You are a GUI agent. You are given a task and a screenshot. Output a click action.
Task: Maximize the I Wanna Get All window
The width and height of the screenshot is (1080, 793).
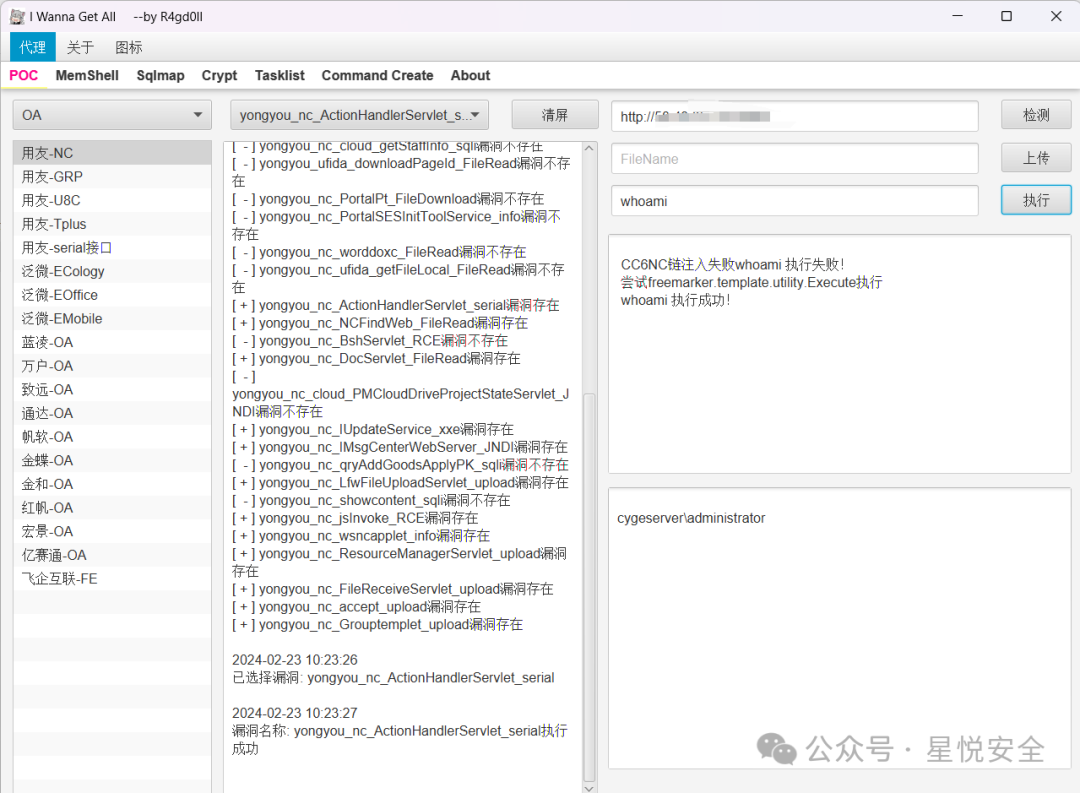1006,16
